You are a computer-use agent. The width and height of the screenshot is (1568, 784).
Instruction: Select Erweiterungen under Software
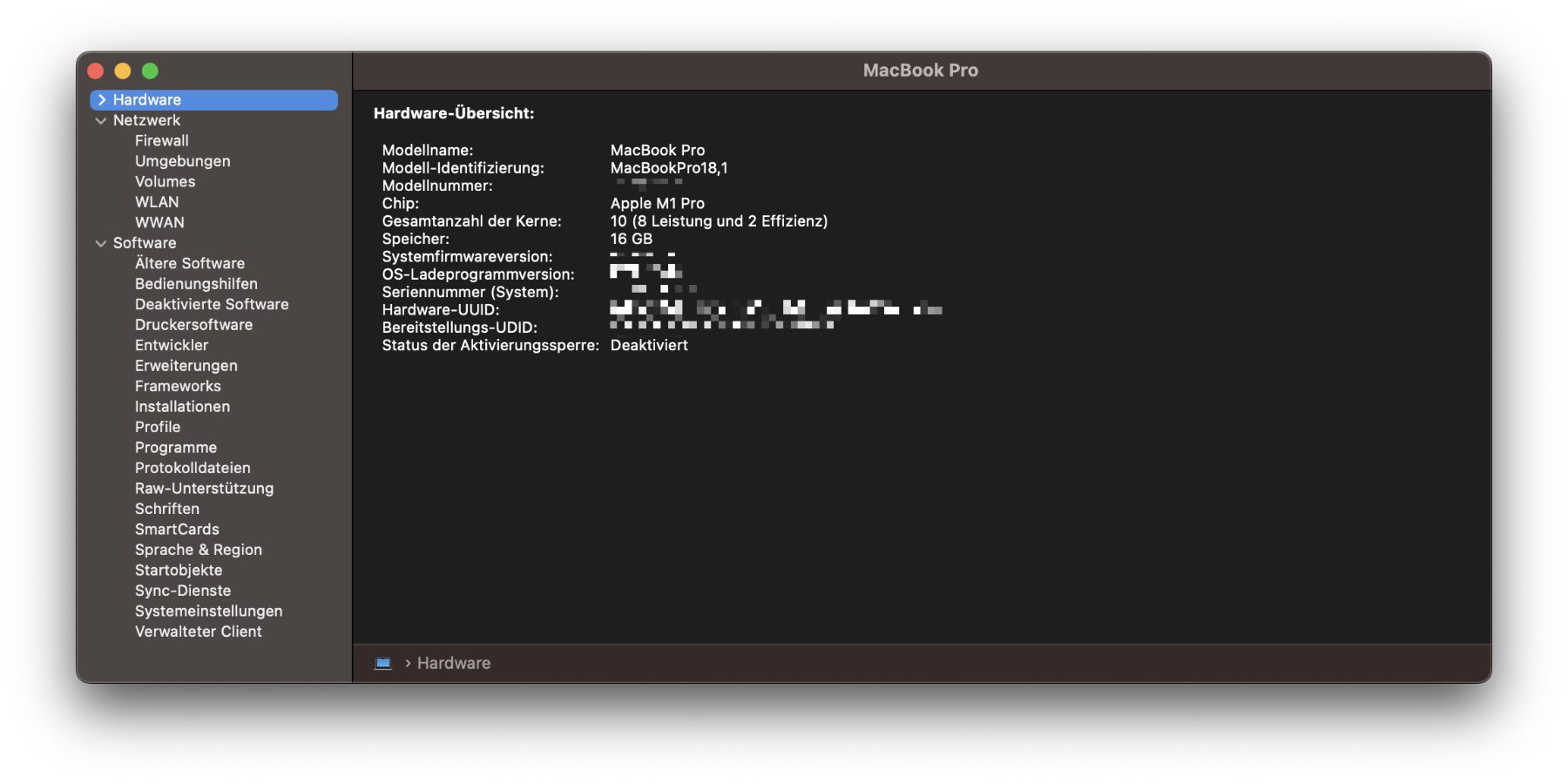click(186, 365)
